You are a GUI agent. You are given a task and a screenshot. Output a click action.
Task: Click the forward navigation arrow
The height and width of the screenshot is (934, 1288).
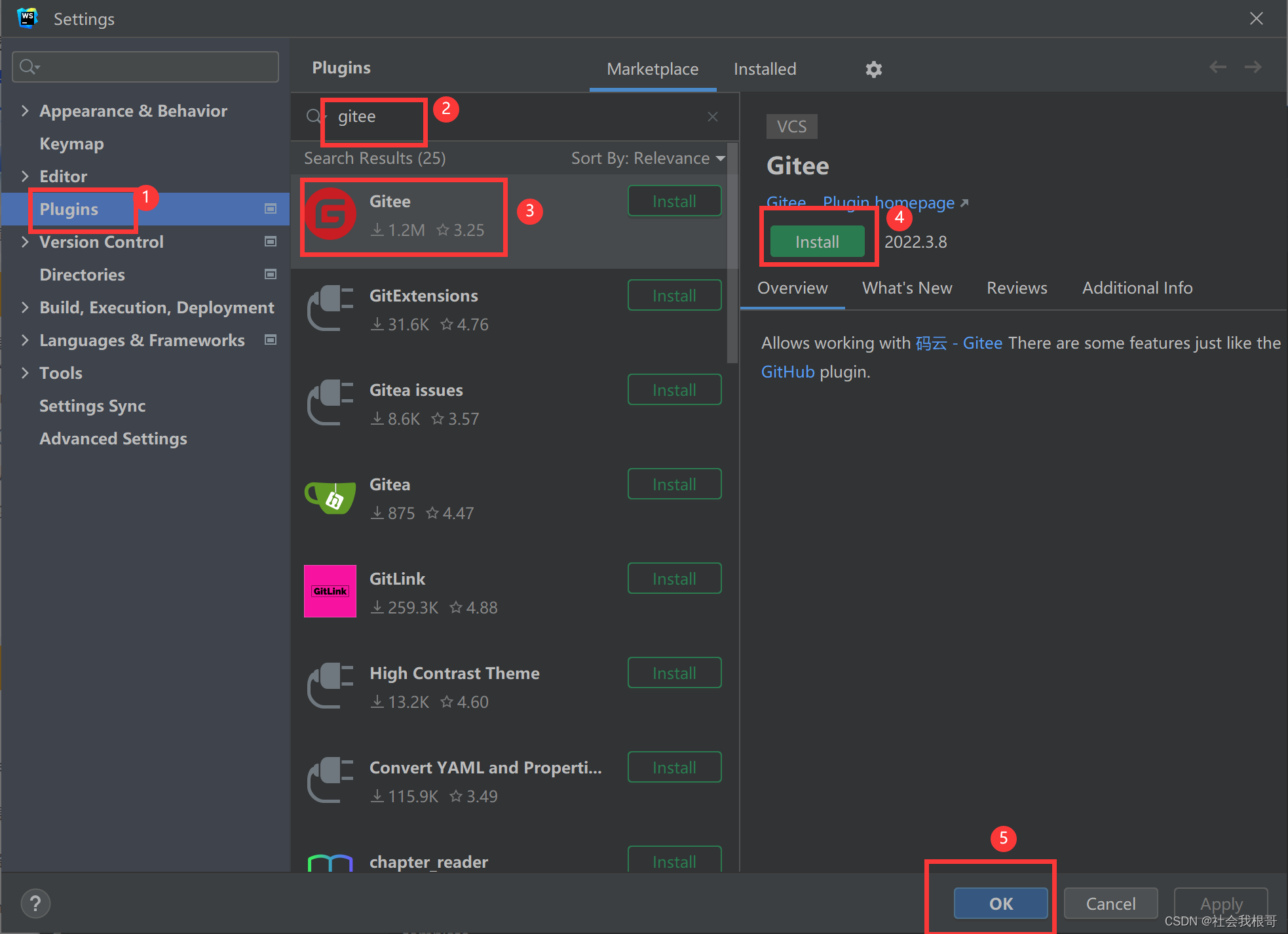point(1253,67)
